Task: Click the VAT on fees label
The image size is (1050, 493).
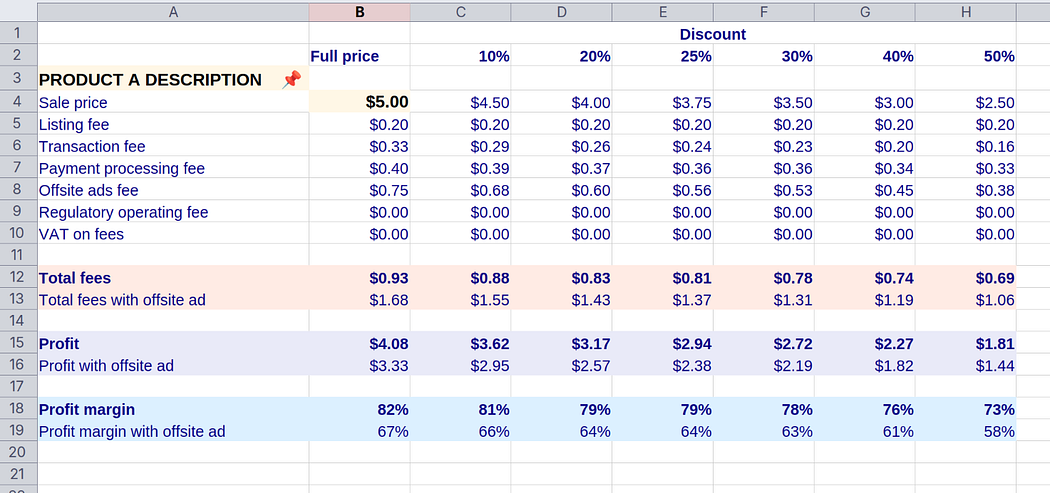Action: point(81,234)
